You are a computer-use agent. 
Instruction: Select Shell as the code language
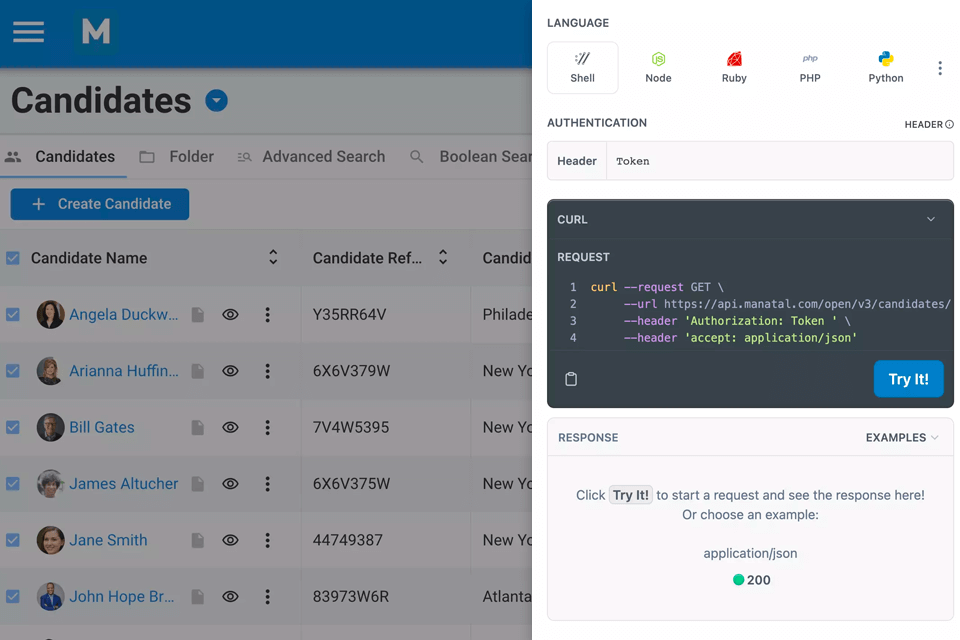click(582, 67)
